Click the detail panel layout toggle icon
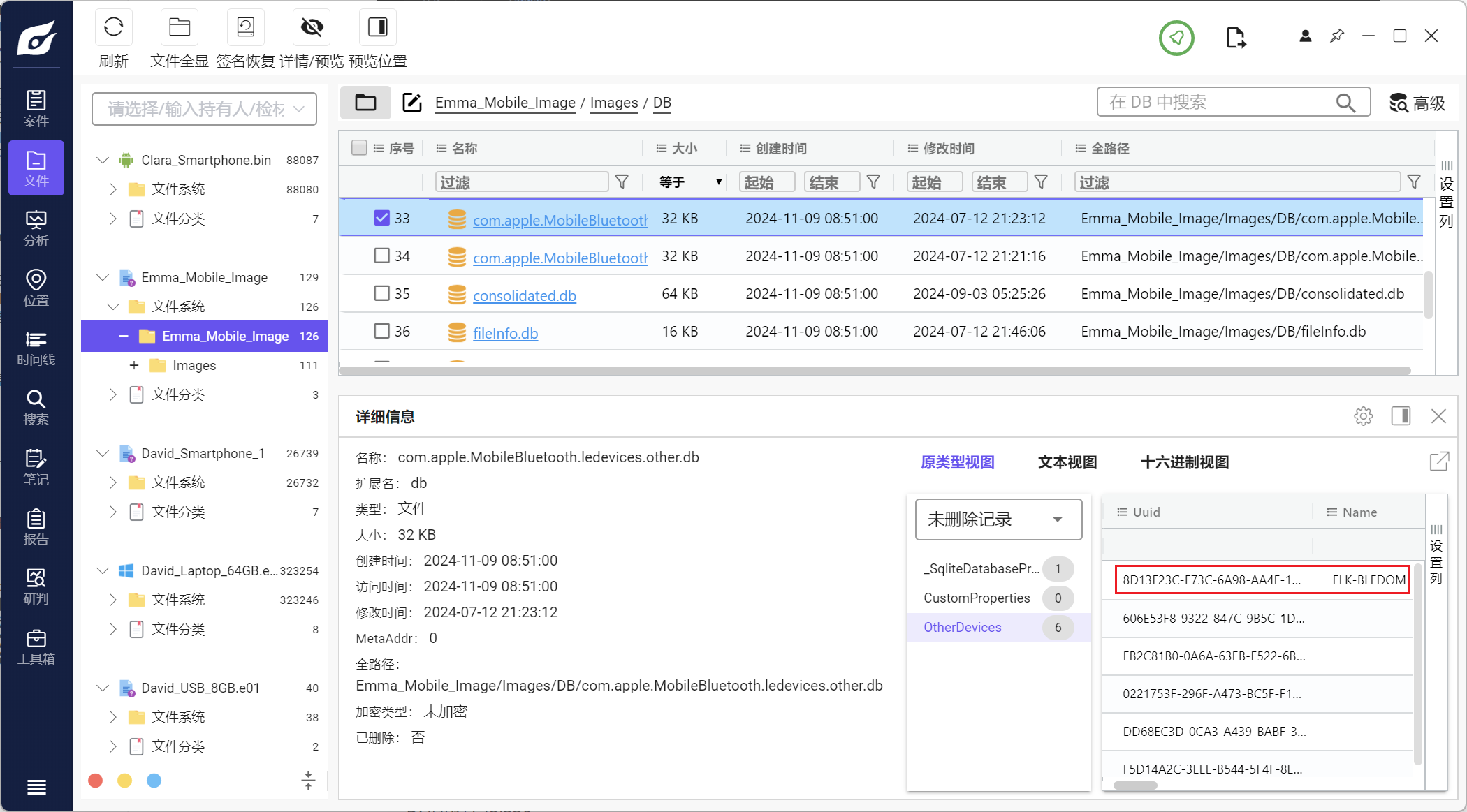This screenshot has height=812, width=1467. 1401,416
